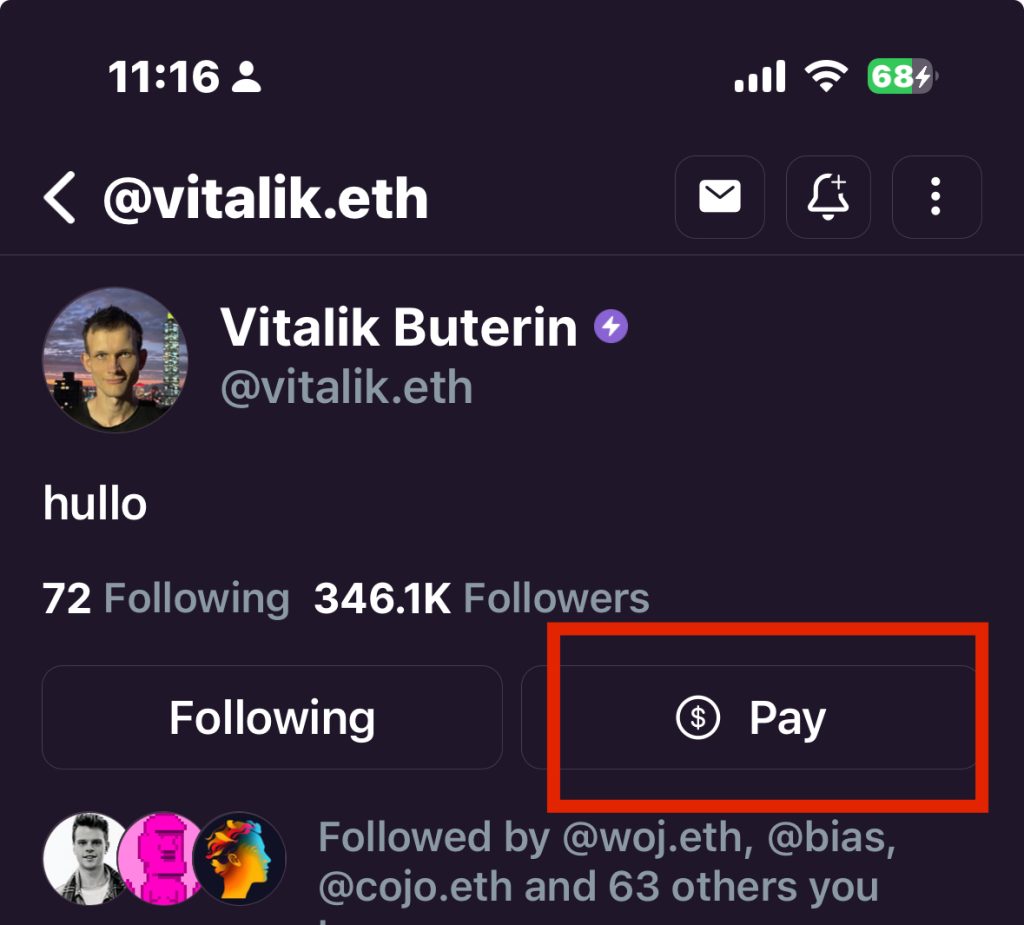Tap the pink pixel-art follower avatar
The image size is (1024, 925).
click(160, 858)
